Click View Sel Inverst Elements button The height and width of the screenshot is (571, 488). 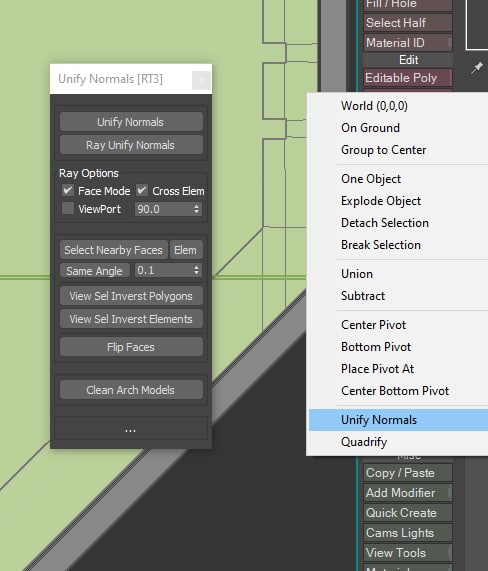click(131, 319)
